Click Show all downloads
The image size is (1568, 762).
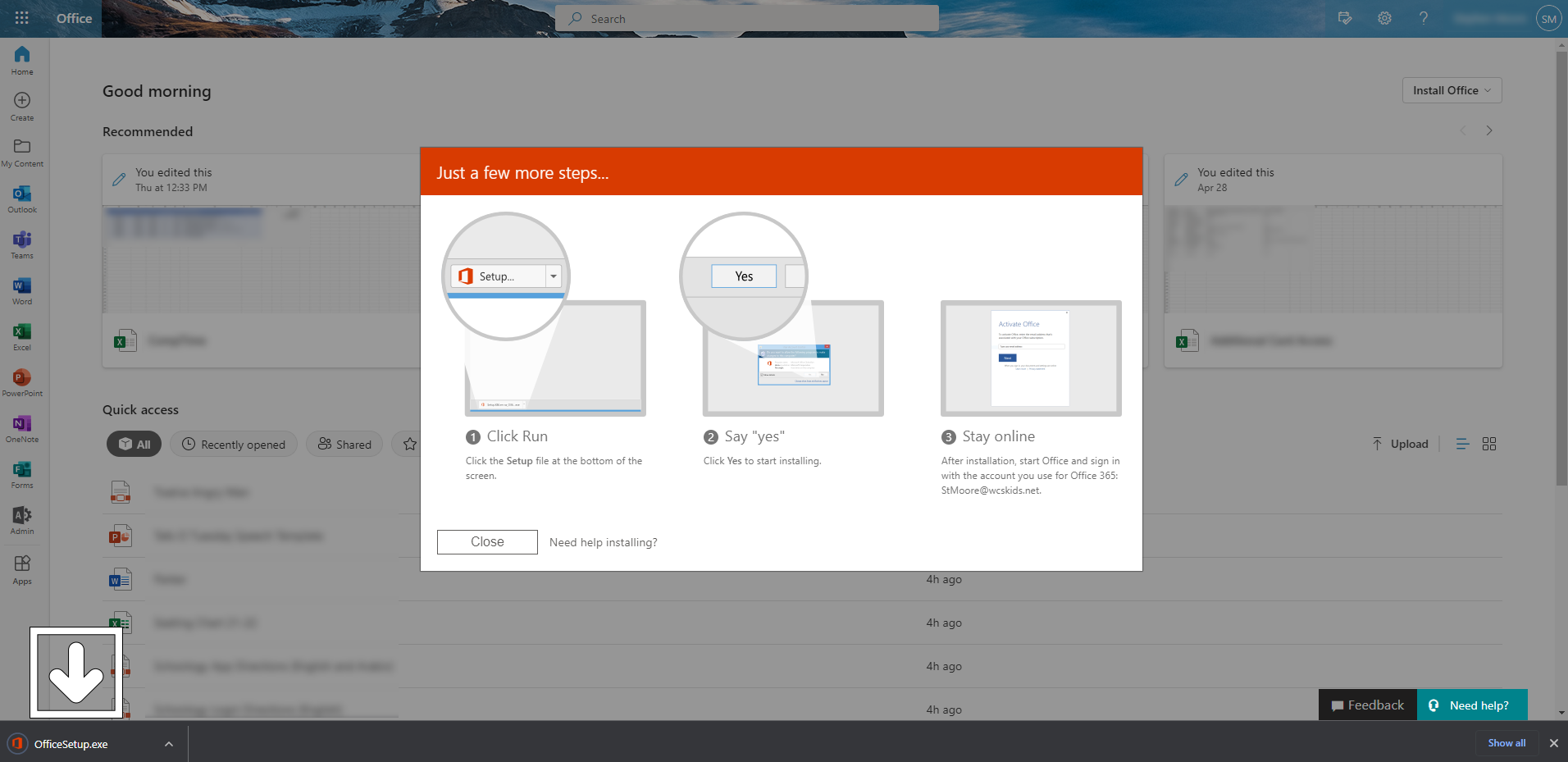(x=1506, y=742)
